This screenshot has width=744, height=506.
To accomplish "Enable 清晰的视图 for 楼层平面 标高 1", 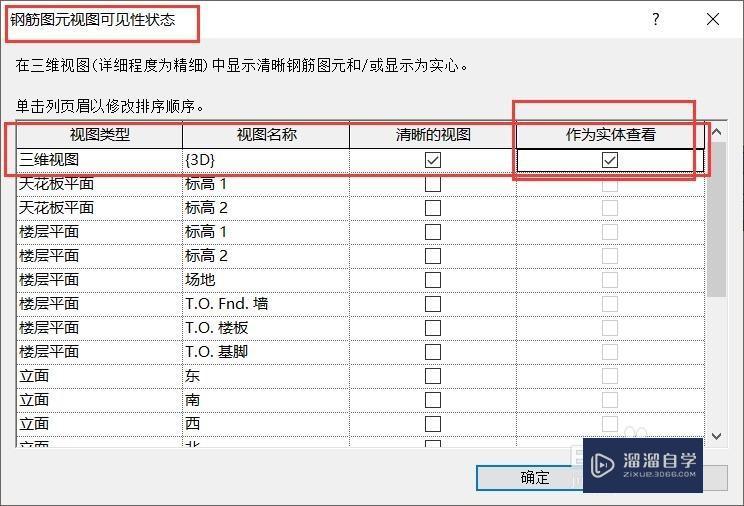I will click(x=433, y=232).
